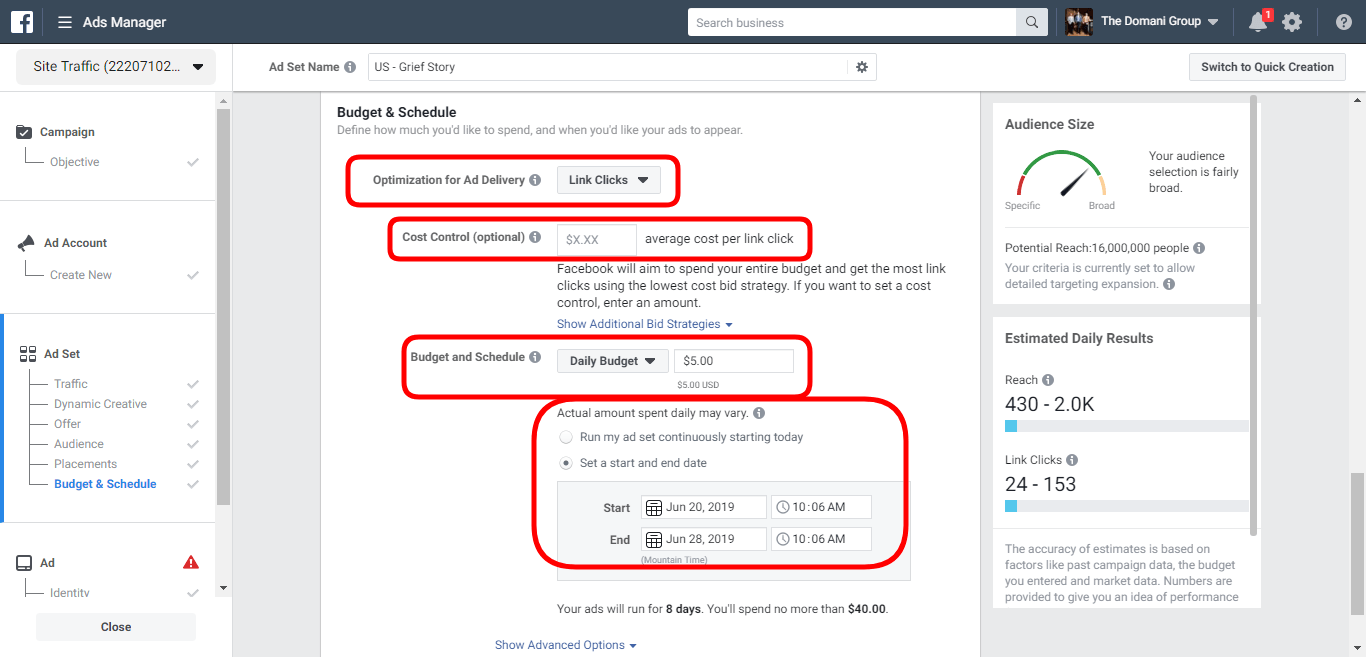Select Set a start and end date
This screenshot has height=657, width=1366.
coord(566,463)
